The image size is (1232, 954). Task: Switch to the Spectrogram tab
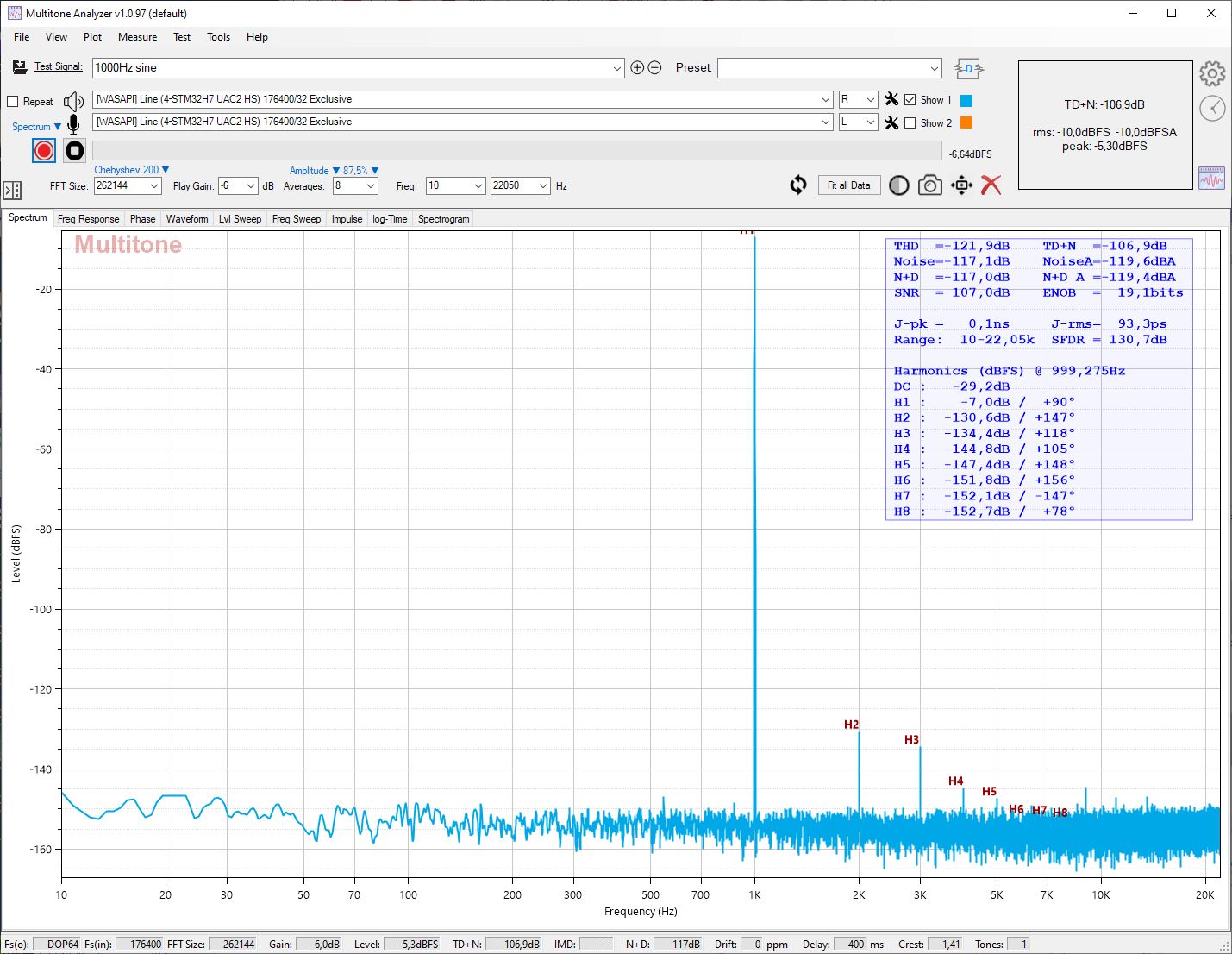tap(444, 219)
